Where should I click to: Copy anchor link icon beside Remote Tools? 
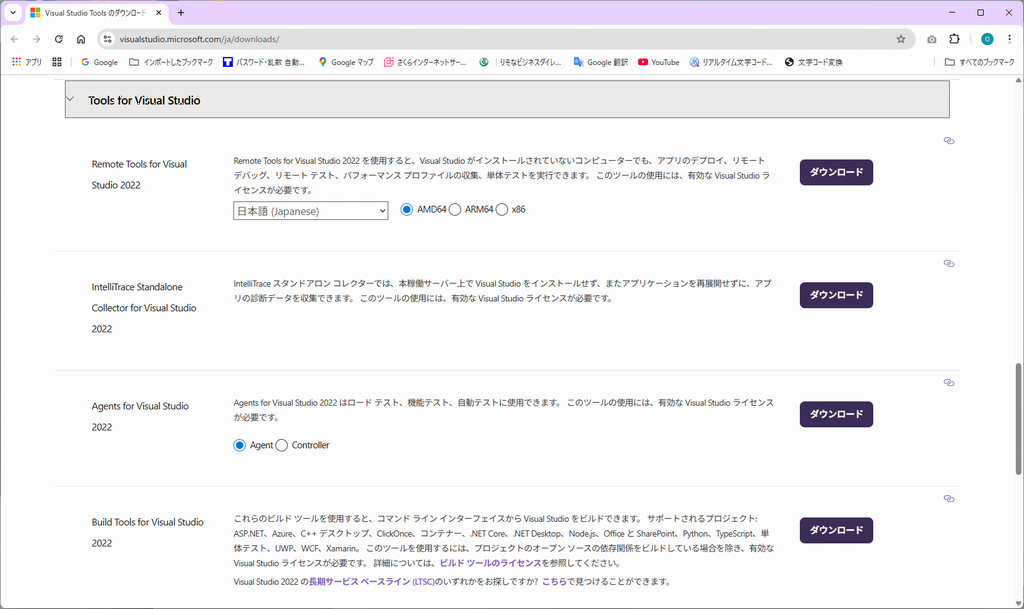pos(949,141)
